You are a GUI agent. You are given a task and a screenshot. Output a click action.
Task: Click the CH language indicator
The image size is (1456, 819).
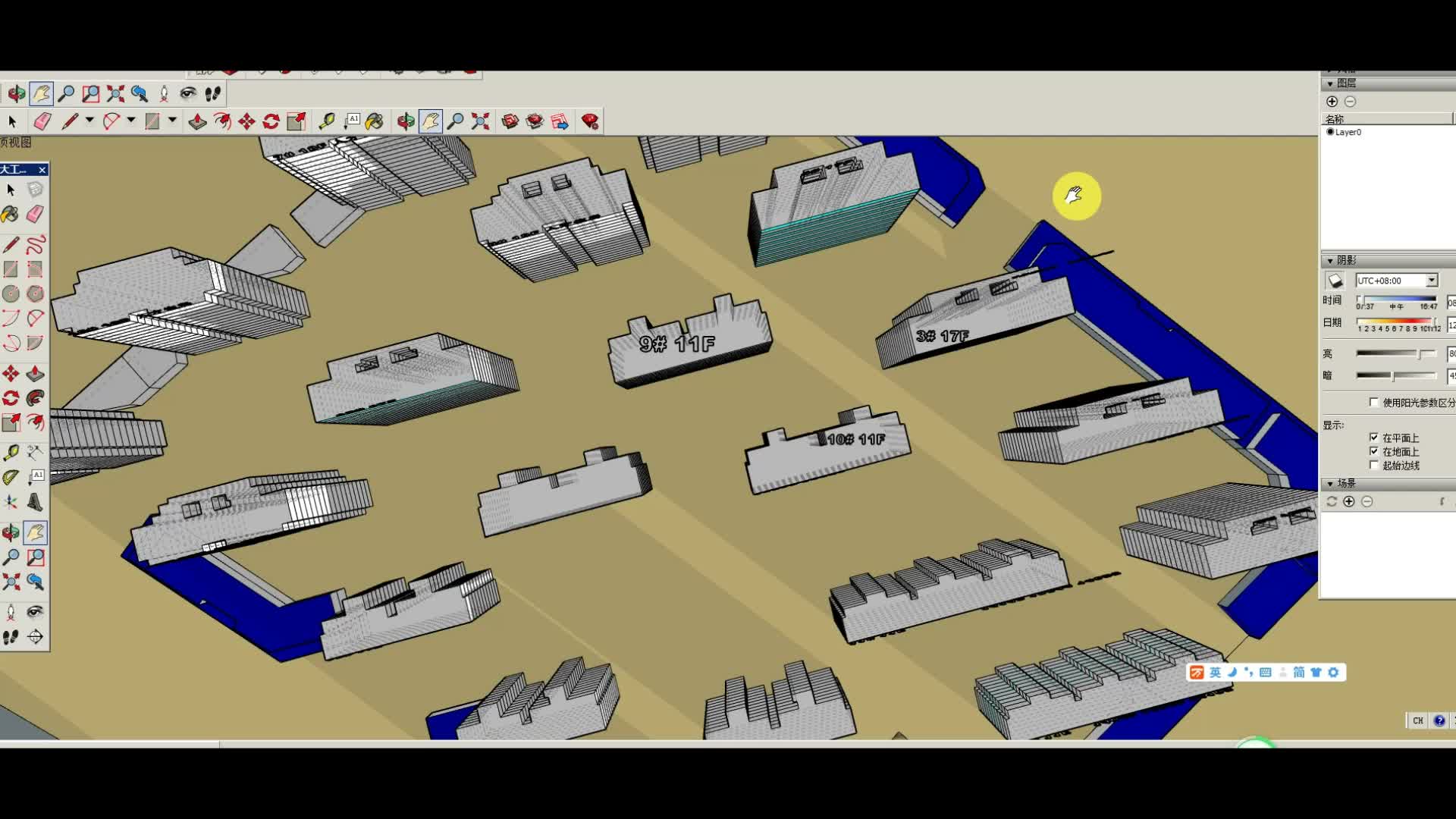pyautogui.click(x=1417, y=720)
